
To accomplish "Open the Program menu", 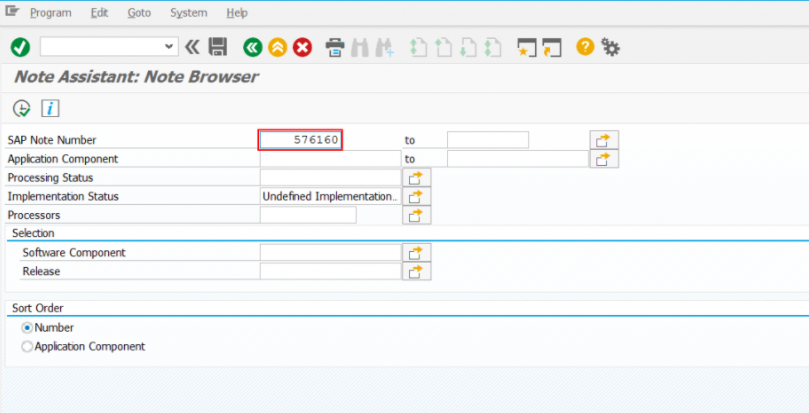I will click(51, 13).
